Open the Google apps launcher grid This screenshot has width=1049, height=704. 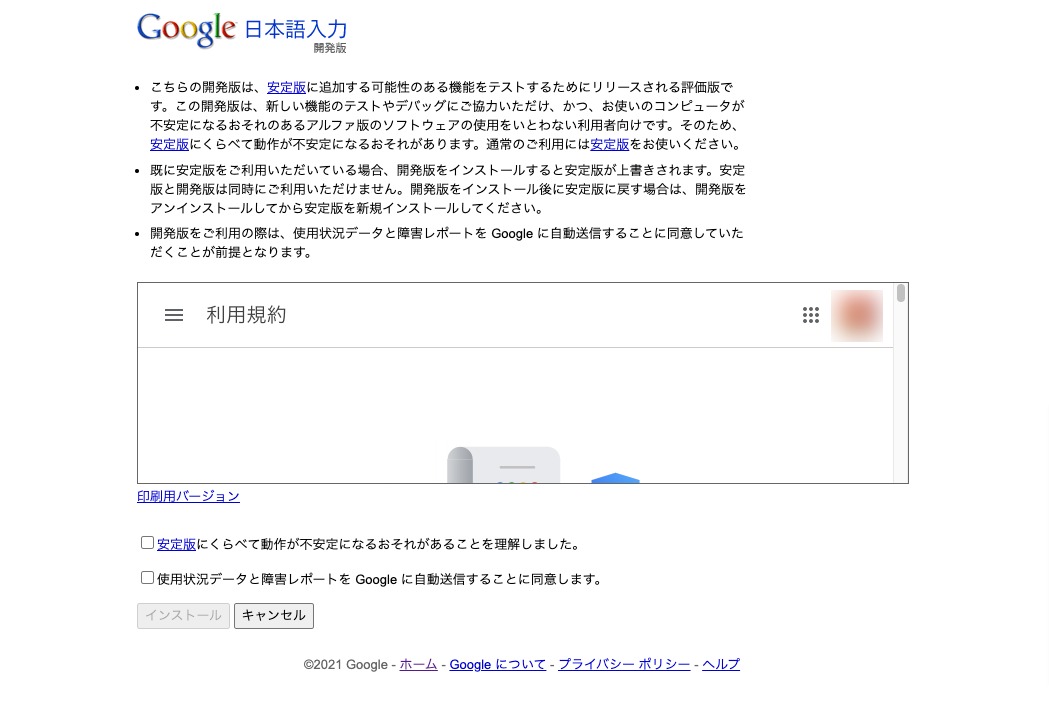click(811, 315)
